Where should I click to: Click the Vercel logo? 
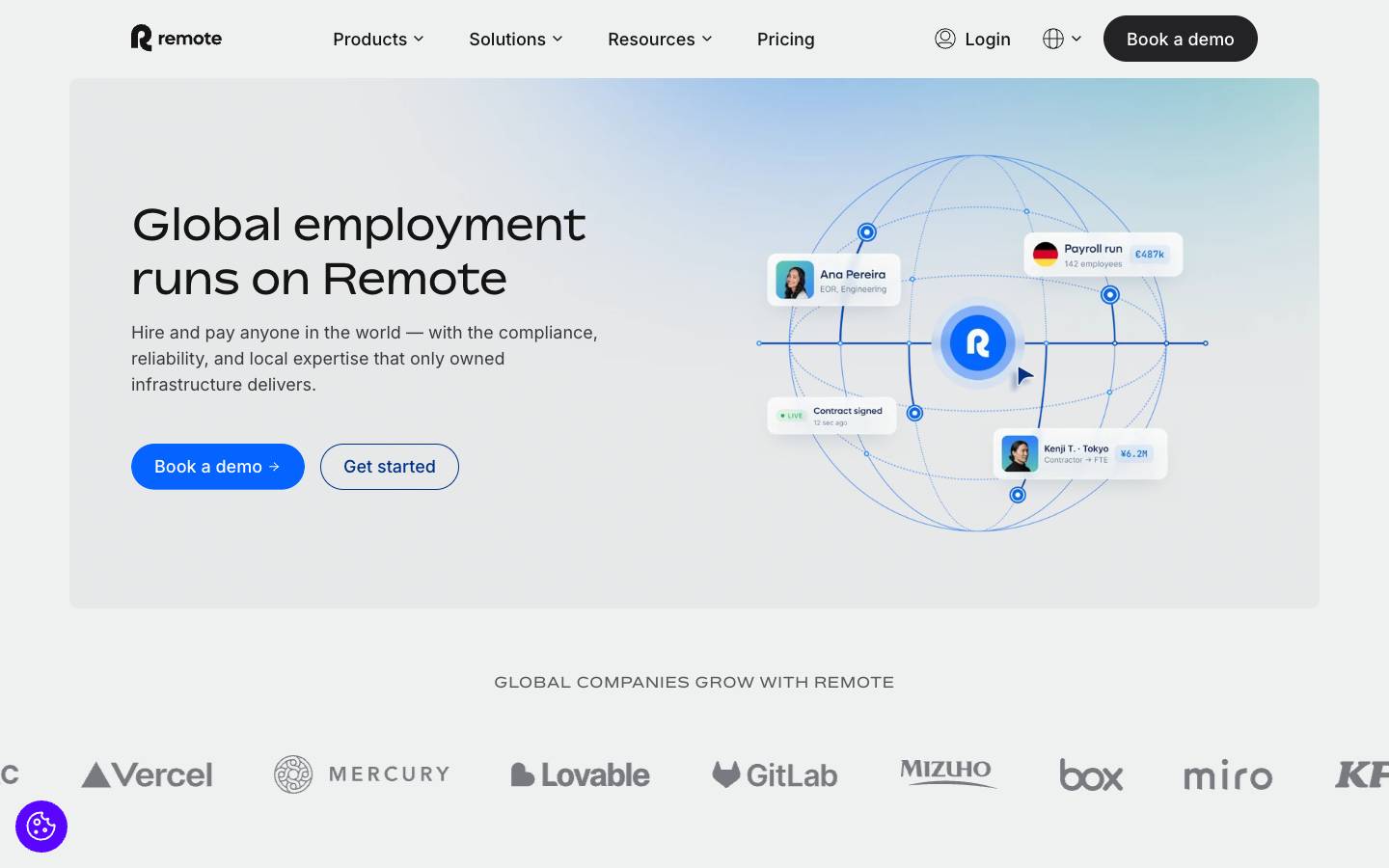(147, 774)
